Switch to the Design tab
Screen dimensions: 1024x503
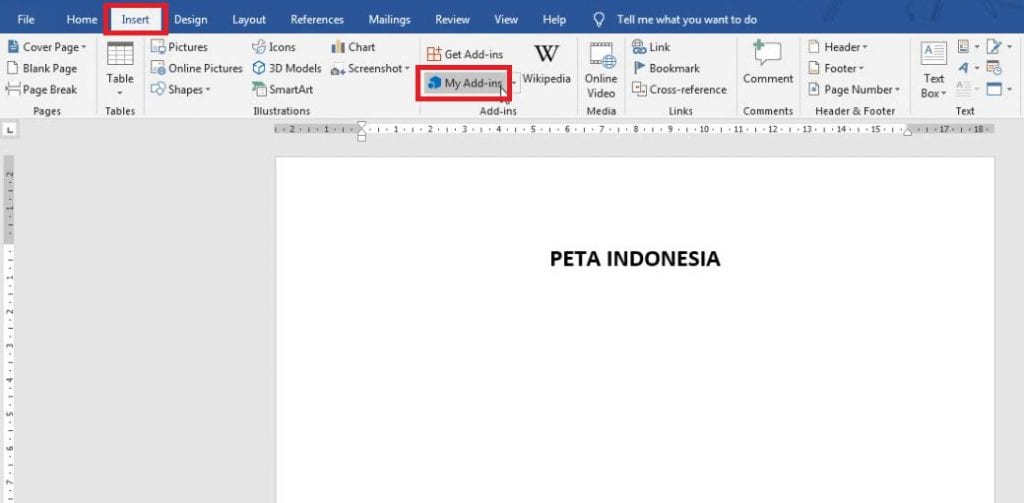coord(191,20)
